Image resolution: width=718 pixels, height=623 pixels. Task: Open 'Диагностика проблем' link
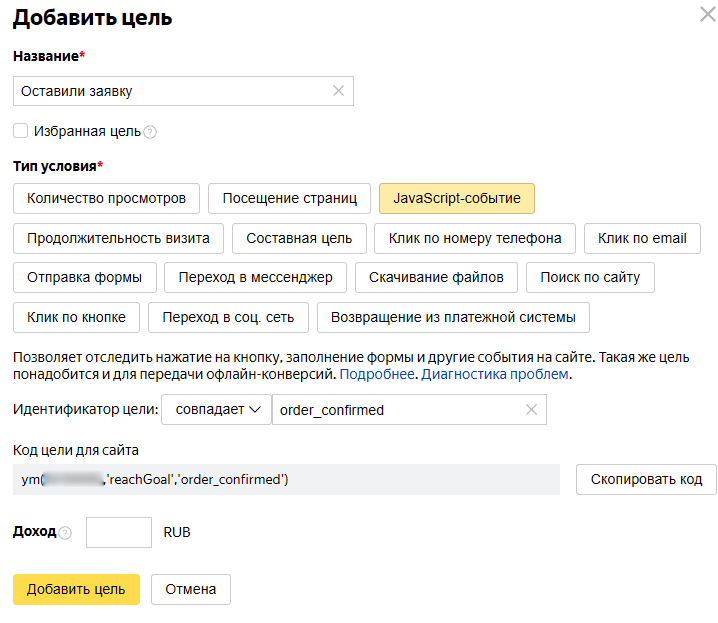[x=495, y=374]
